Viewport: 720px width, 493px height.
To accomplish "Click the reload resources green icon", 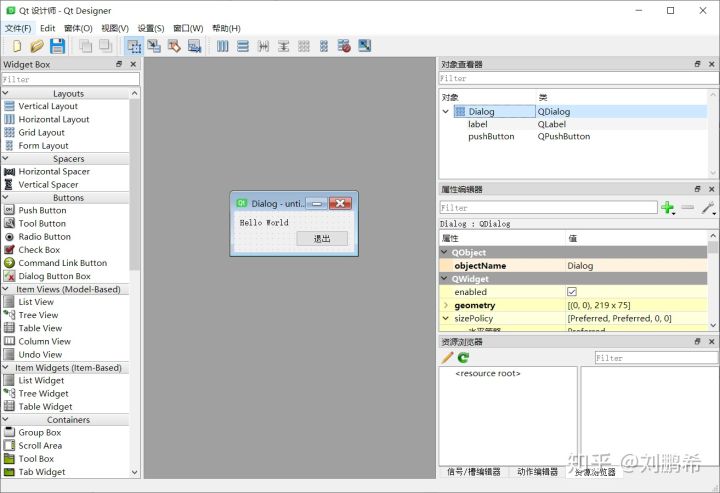I will [x=464, y=358].
